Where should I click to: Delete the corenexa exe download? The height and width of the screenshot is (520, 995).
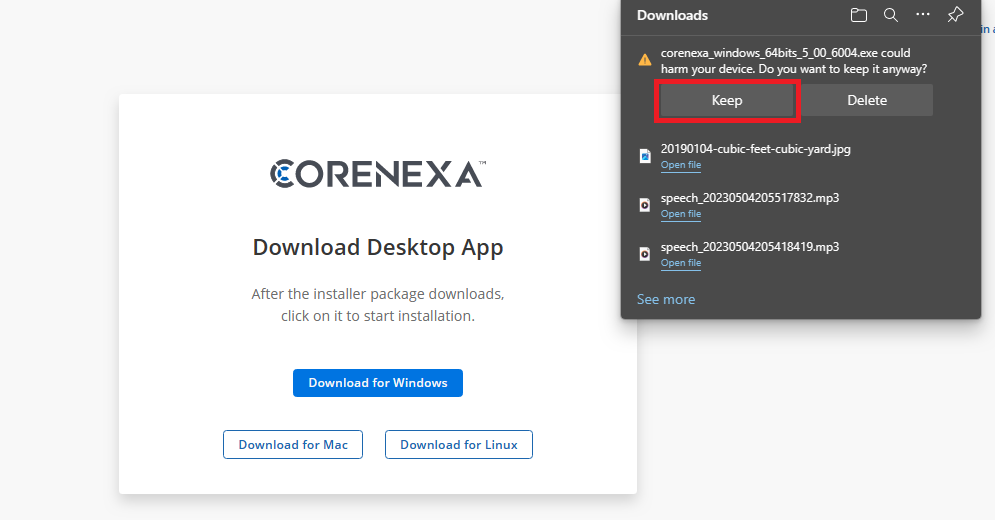867,100
